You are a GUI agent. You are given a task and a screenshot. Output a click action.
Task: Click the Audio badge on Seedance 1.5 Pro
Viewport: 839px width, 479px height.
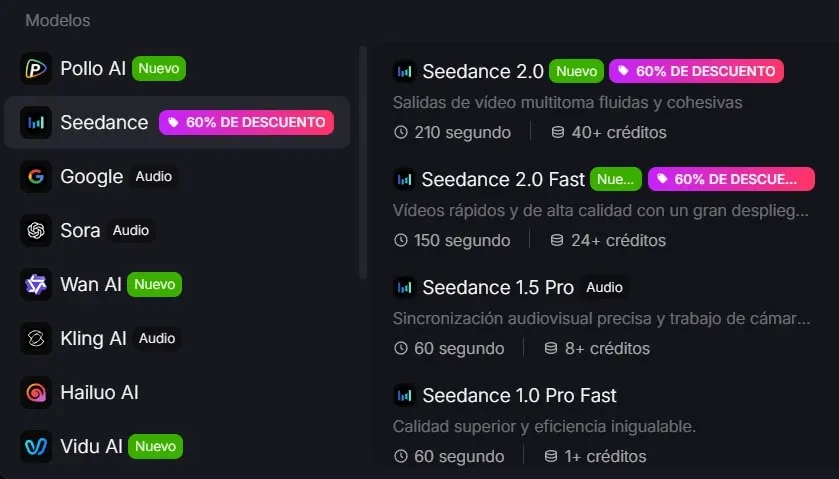click(604, 287)
